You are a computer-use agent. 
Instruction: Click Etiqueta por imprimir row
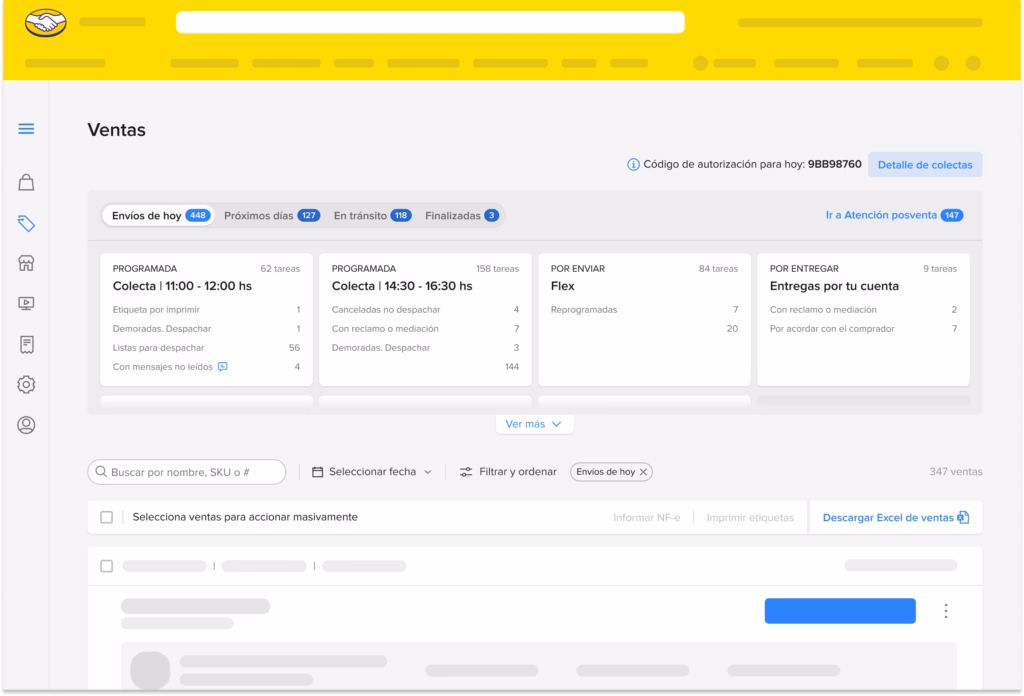pos(206,310)
